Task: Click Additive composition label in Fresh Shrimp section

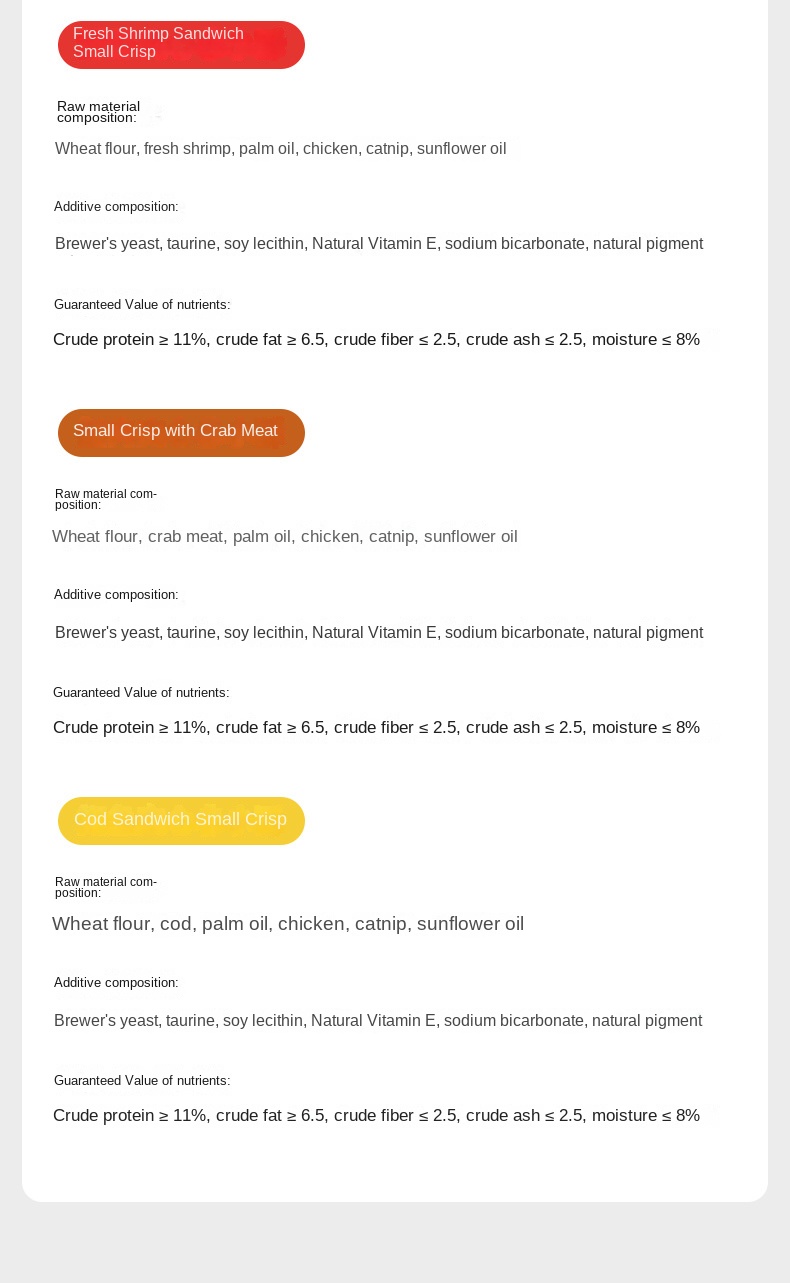Action: pos(116,207)
